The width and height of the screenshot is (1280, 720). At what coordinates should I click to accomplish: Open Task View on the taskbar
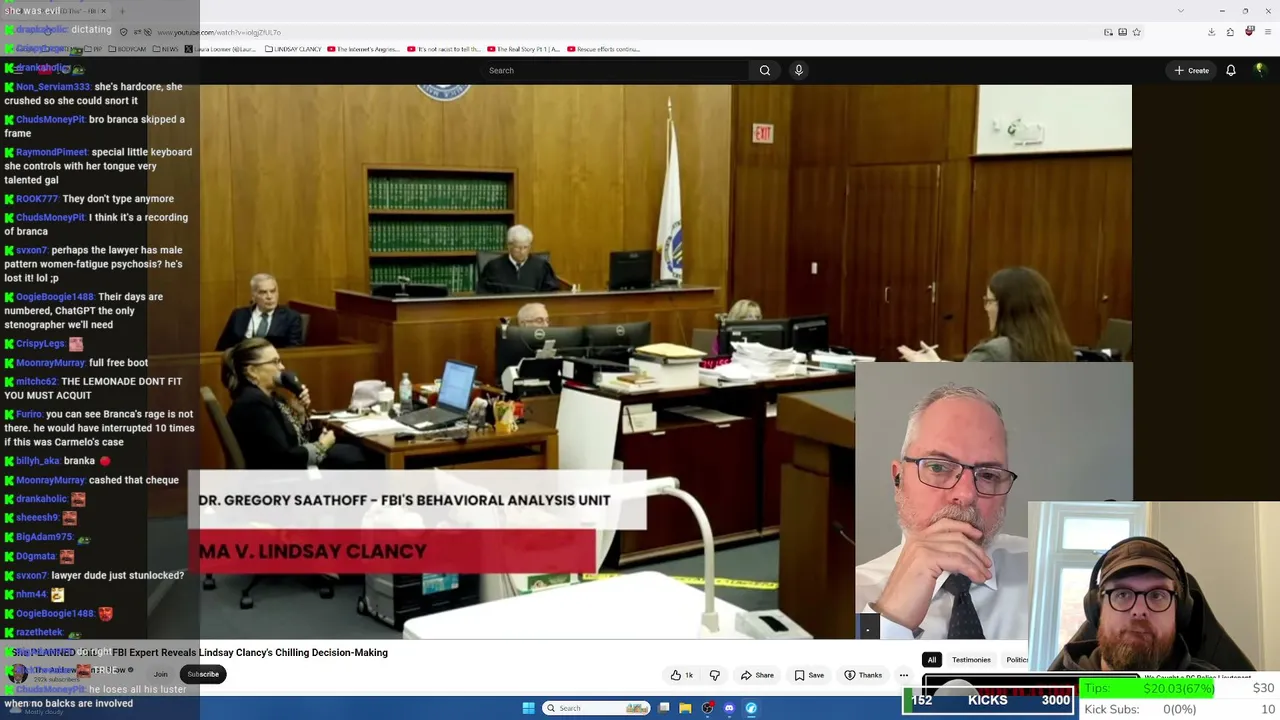[x=664, y=708]
